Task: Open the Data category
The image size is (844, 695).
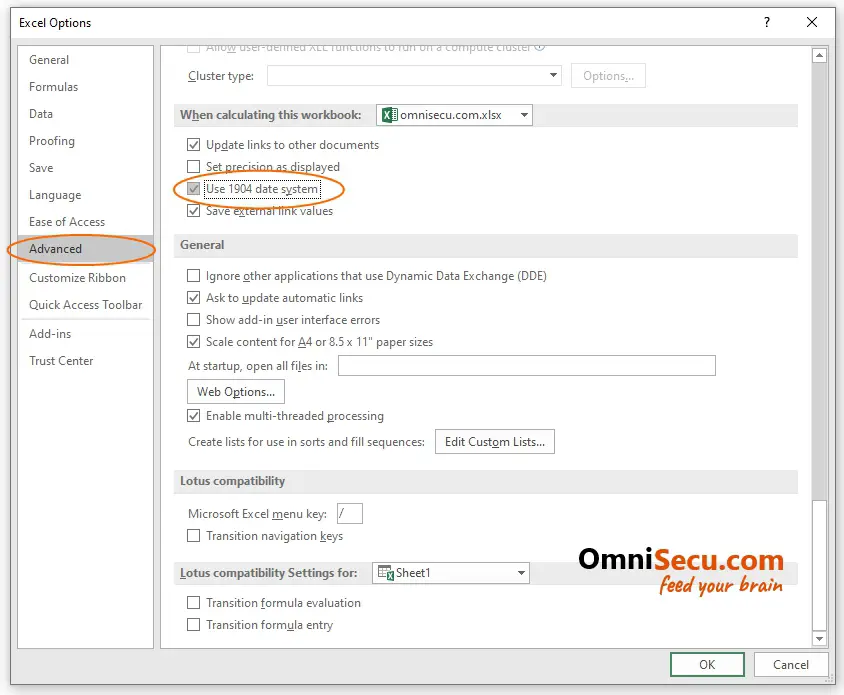Action: pyautogui.click(x=85, y=114)
